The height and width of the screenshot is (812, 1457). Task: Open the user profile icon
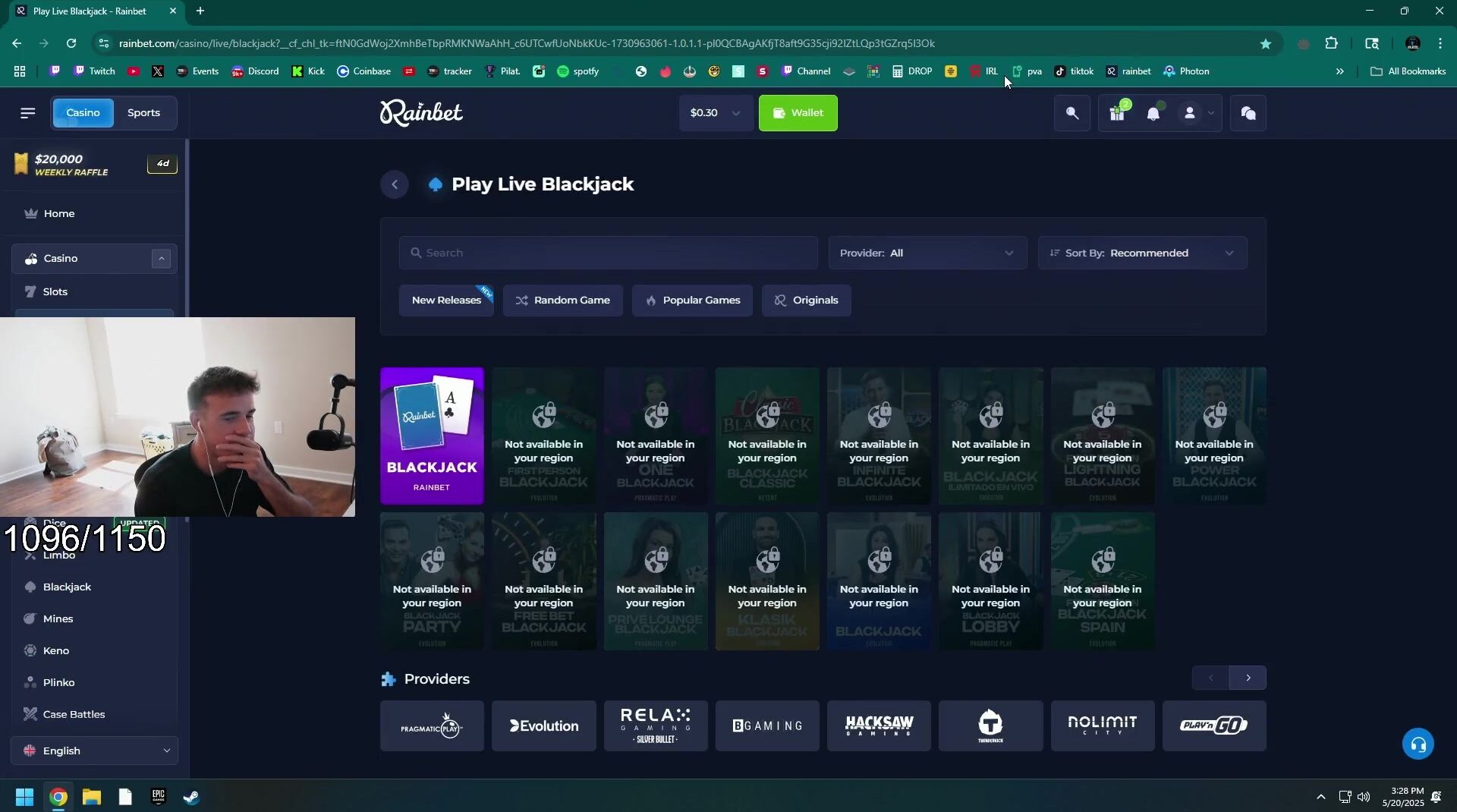click(1190, 113)
